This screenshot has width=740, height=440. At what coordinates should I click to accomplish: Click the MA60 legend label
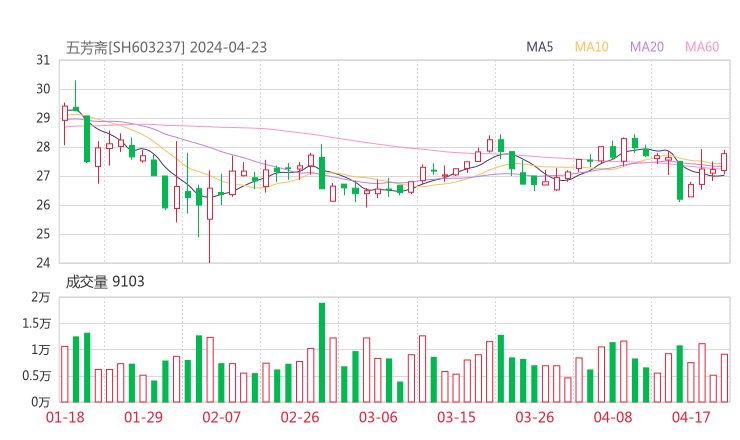(702, 47)
